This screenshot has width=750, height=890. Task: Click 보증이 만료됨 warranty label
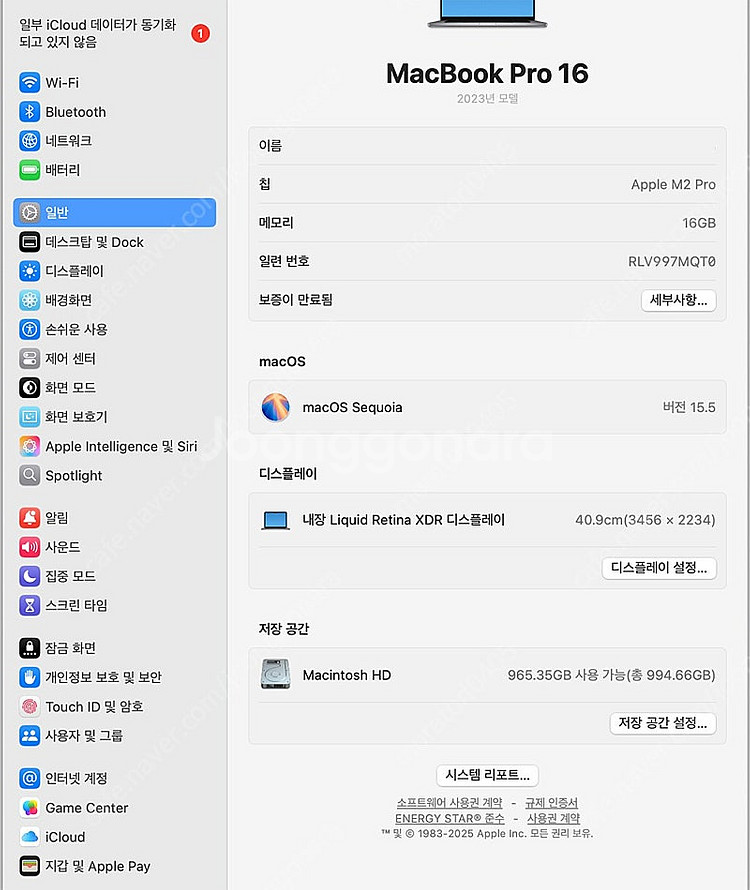(x=296, y=300)
